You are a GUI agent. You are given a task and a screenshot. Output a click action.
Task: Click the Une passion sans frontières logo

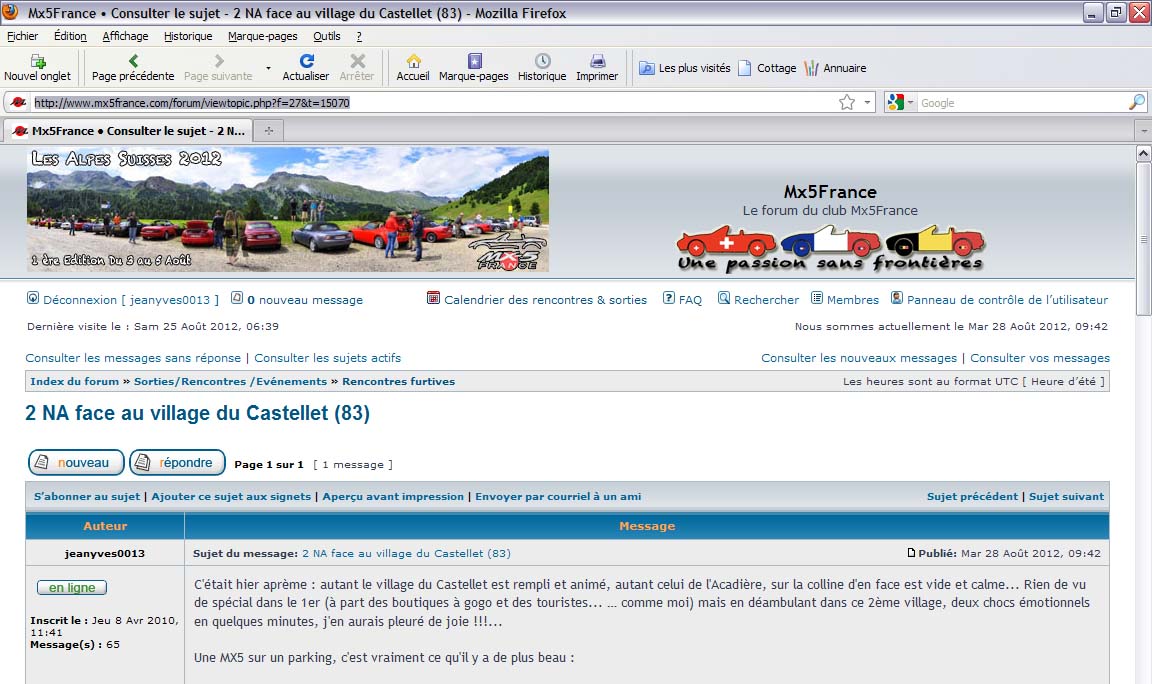pyautogui.click(x=830, y=249)
